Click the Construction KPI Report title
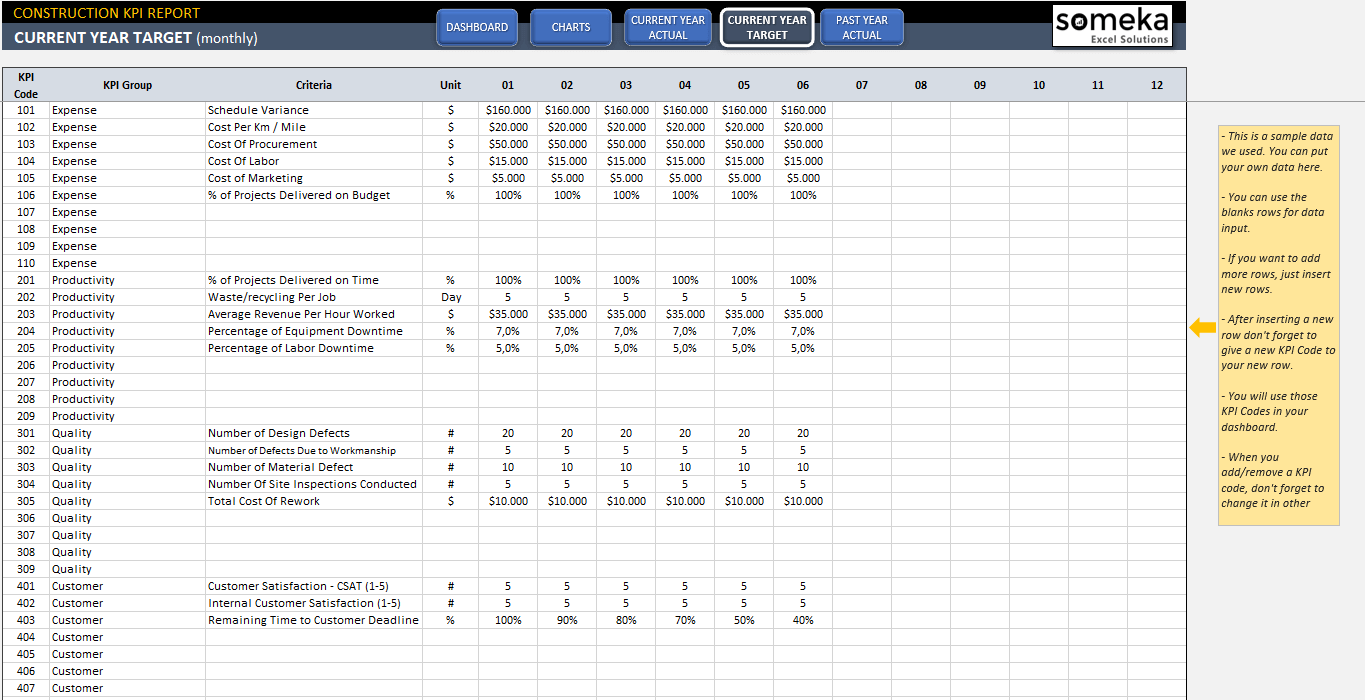The height and width of the screenshot is (700, 1365). click(107, 13)
